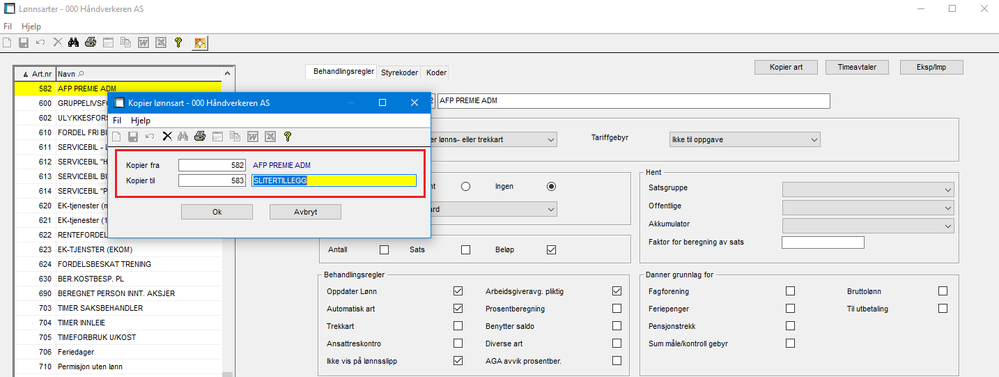The height and width of the screenshot is (377, 999).
Task: Click the Undo arrow icon in Lønnsarter toolbar
Action: 41,43
